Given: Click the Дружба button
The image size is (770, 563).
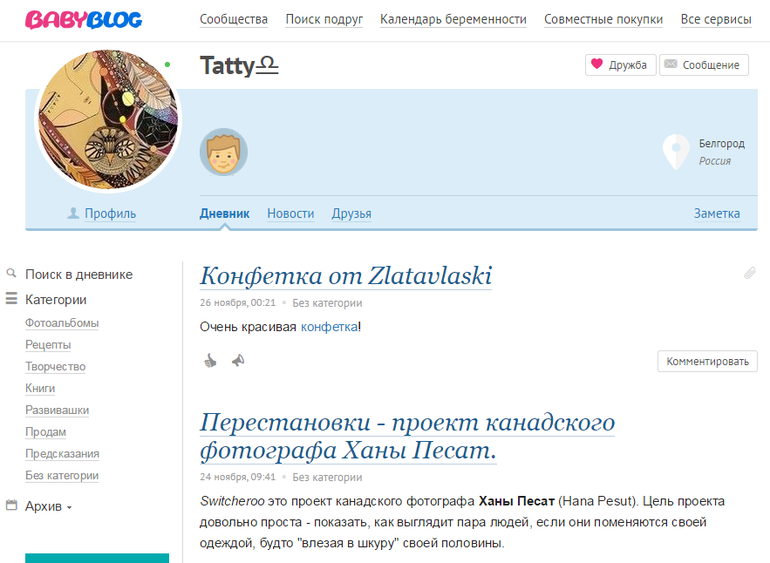Looking at the screenshot, I should (621, 65).
